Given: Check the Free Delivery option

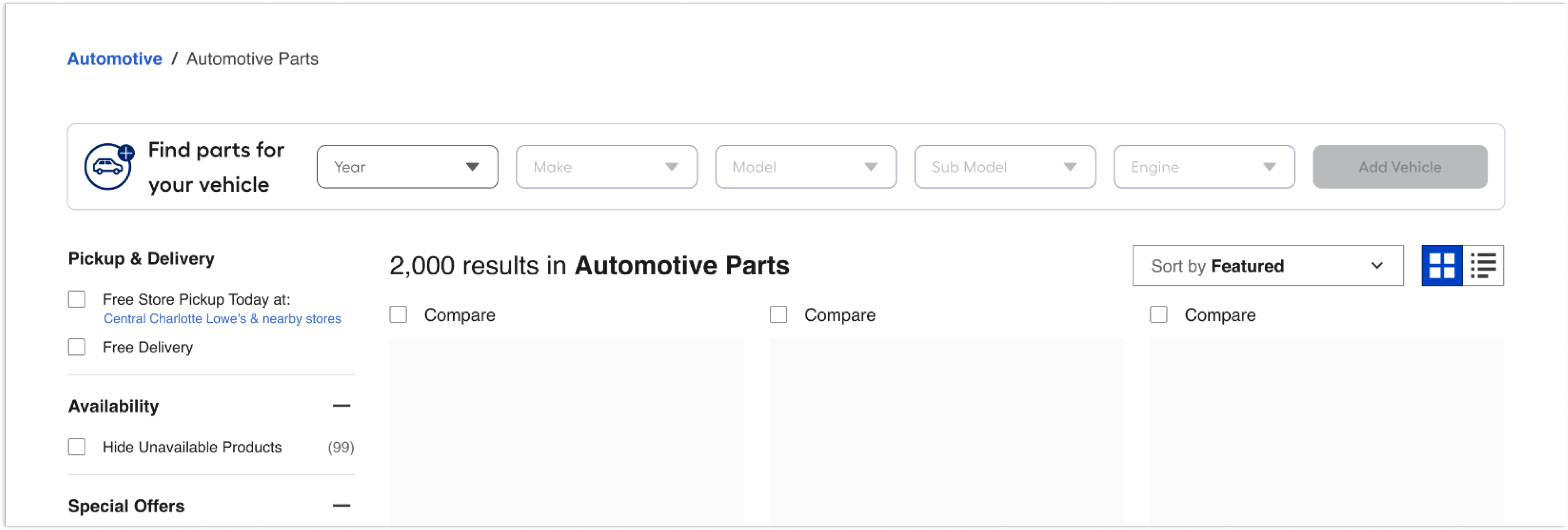Looking at the screenshot, I should 77,347.
